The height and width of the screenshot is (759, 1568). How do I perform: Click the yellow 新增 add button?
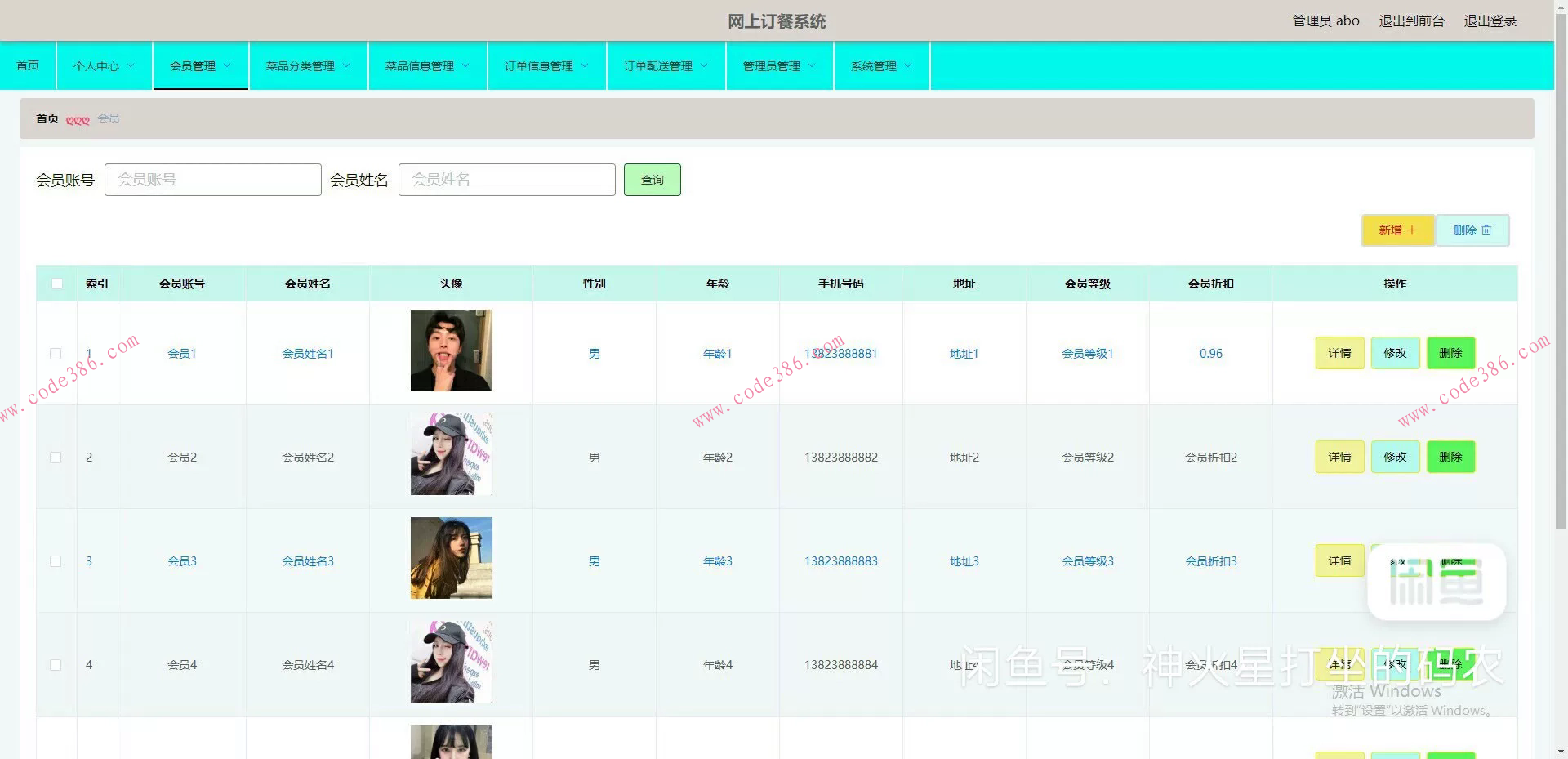tap(1398, 230)
